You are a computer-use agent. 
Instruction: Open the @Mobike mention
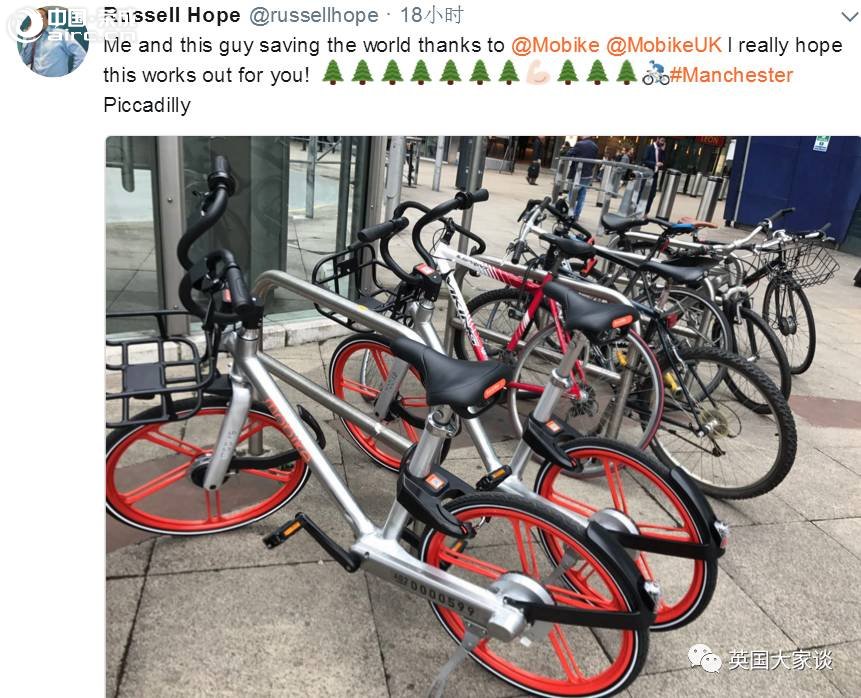click(x=555, y=45)
